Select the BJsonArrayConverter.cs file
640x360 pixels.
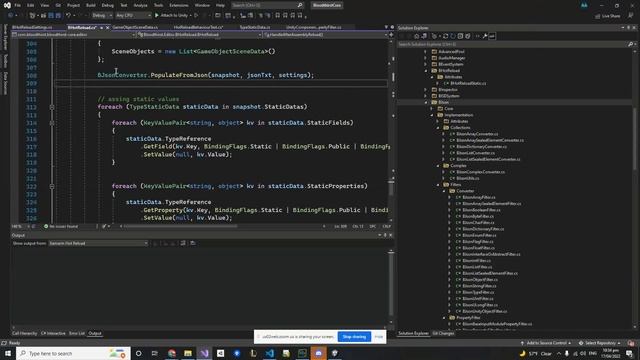click(x=477, y=134)
